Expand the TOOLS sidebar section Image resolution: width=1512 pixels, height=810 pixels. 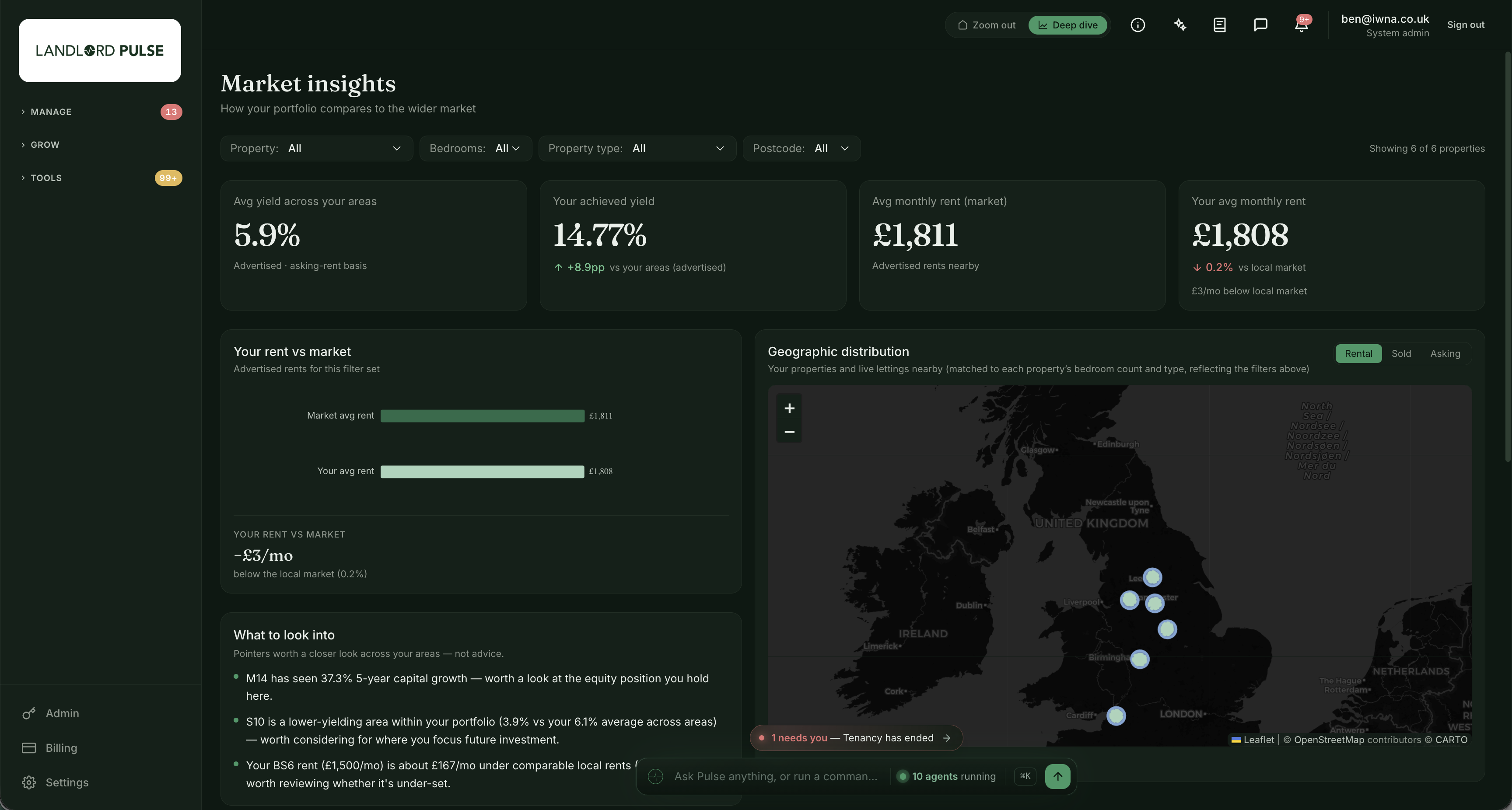pyautogui.click(x=101, y=178)
